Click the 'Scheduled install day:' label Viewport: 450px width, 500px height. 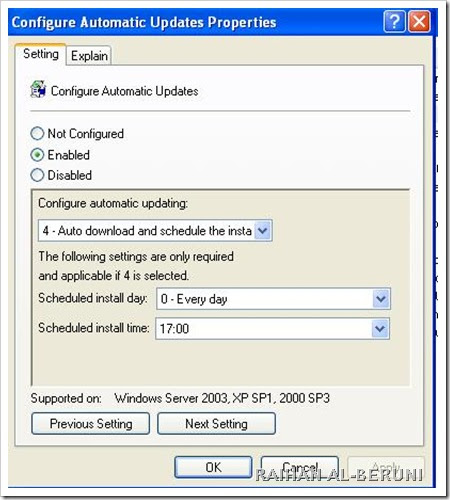93,298
